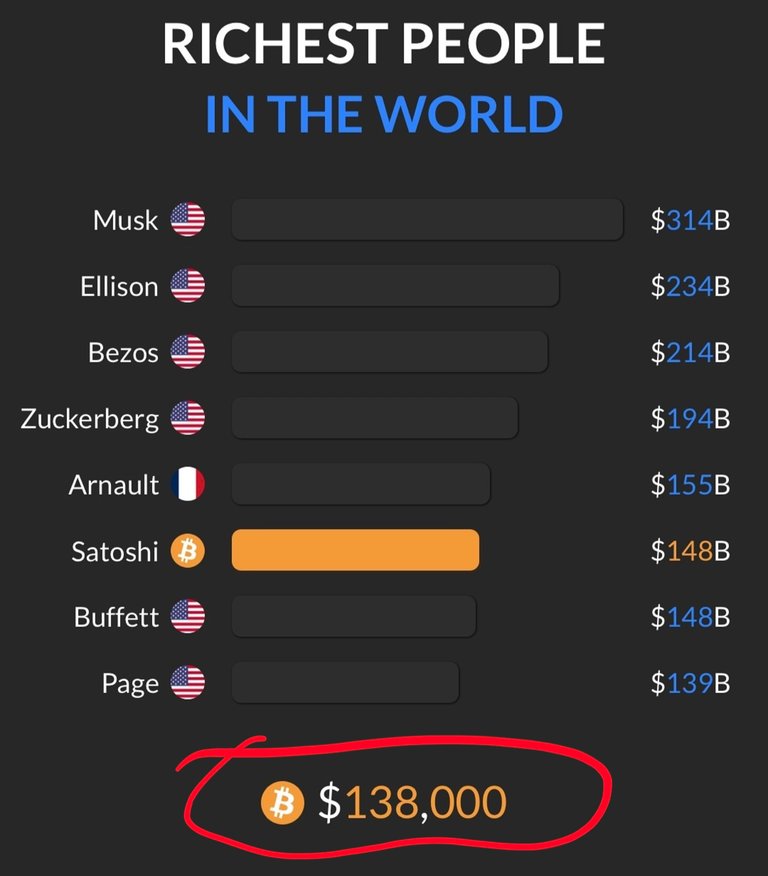Viewport: 768px width, 876px height.
Task: Click the Bitcoin icon next to $138,000
Action: [x=283, y=803]
